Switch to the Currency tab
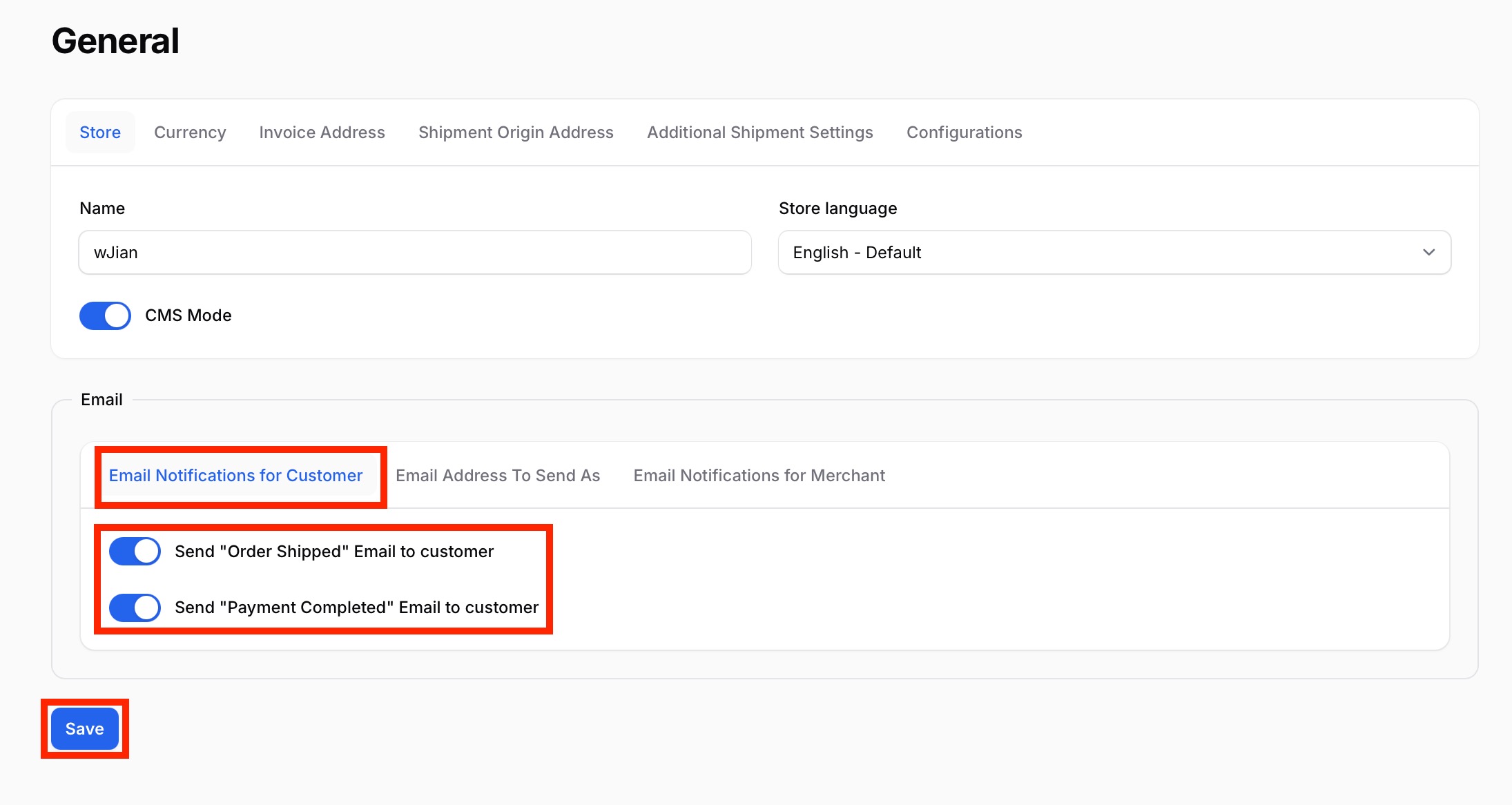Screen dimensions: 1512x805 click(x=190, y=133)
